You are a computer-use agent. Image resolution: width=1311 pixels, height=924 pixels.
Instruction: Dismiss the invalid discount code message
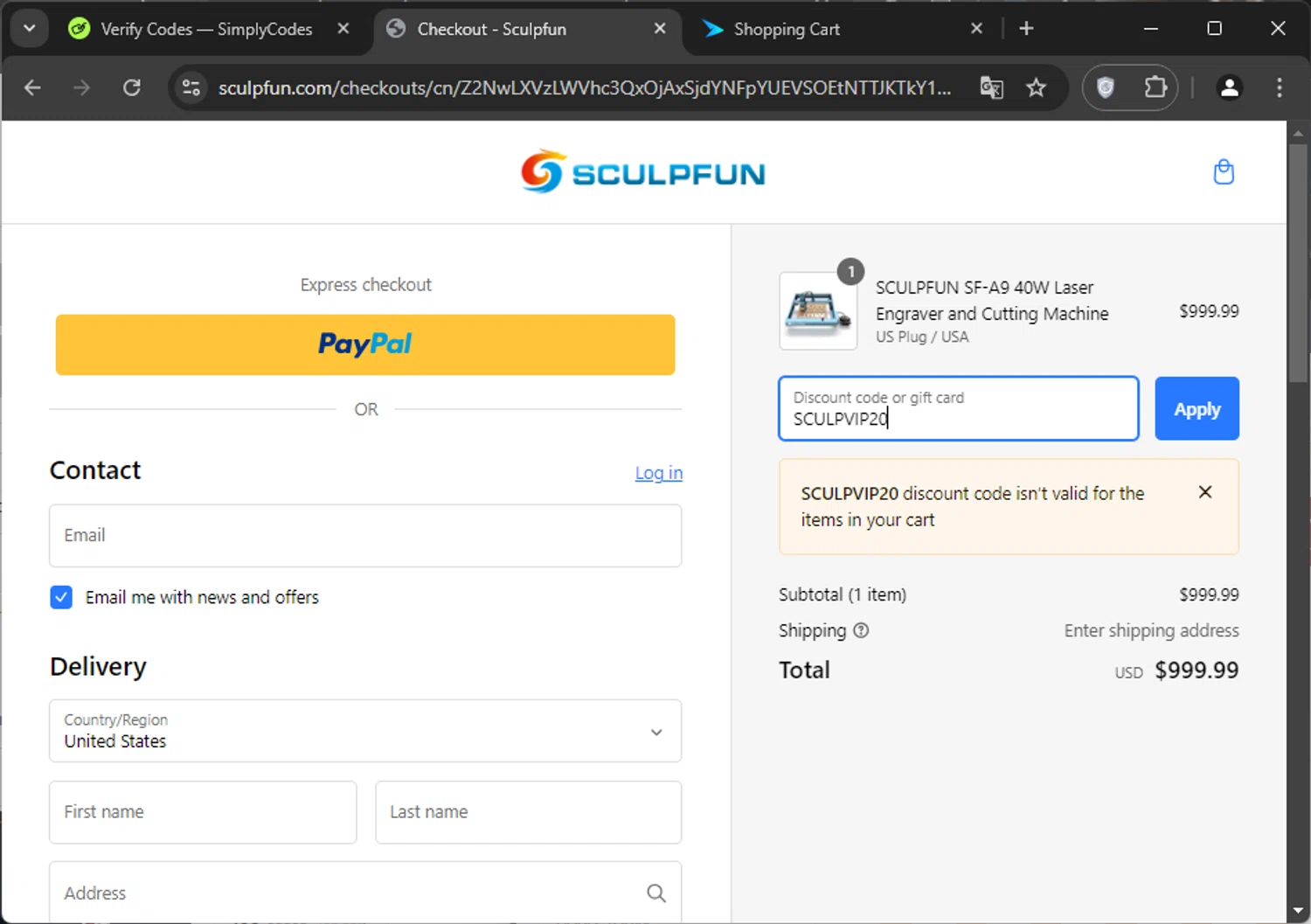(x=1205, y=492)
